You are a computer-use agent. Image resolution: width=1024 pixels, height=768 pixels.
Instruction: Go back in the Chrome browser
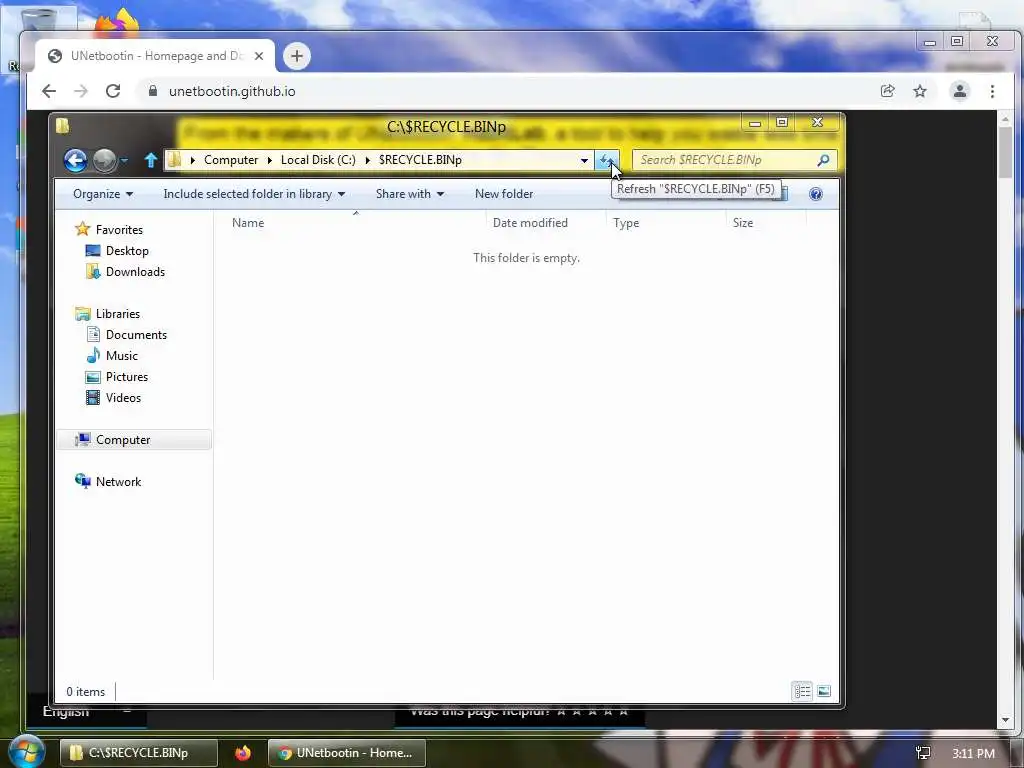click(49, 91)
